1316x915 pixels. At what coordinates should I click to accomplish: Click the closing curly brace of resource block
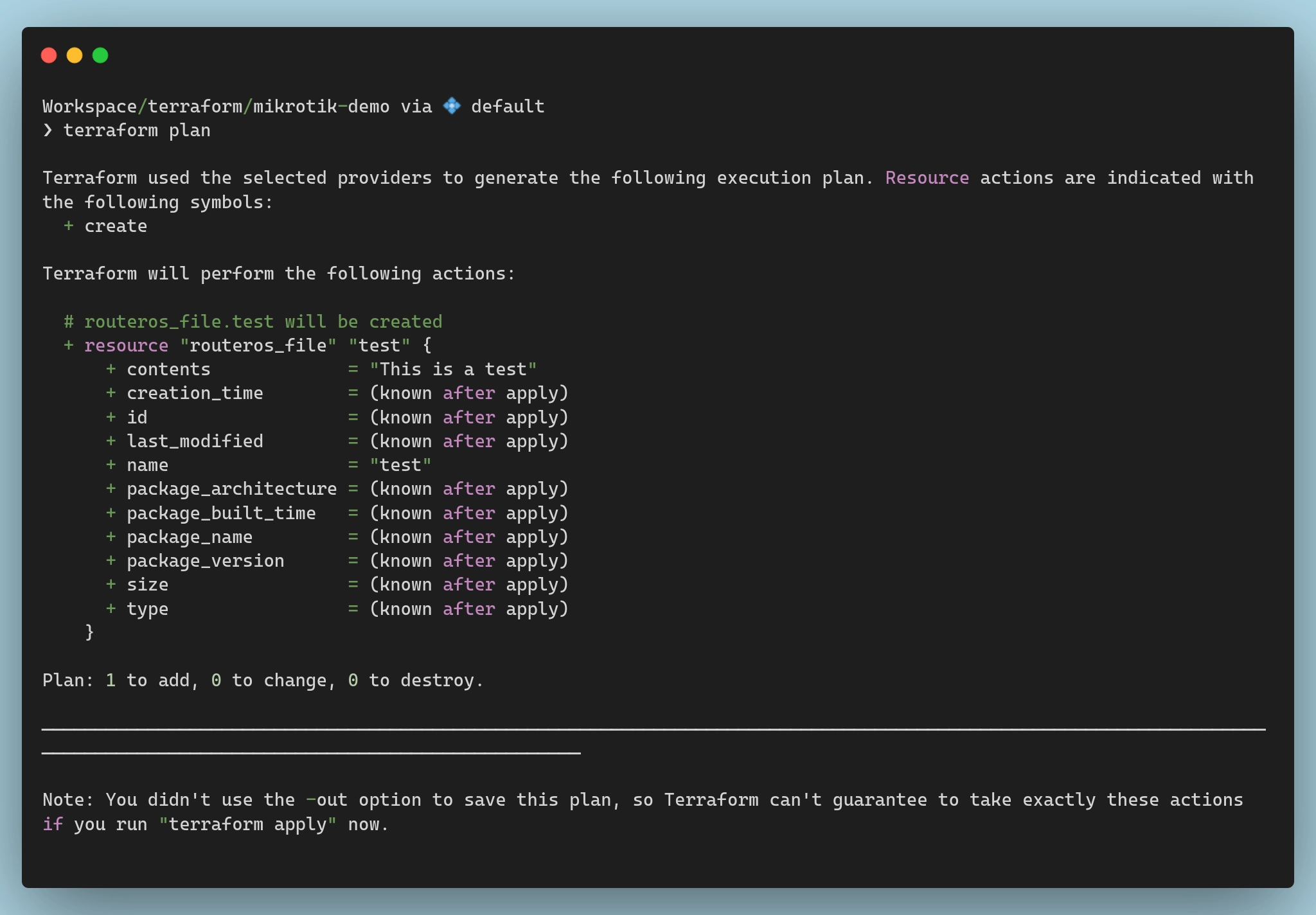[x=90, y=632]
